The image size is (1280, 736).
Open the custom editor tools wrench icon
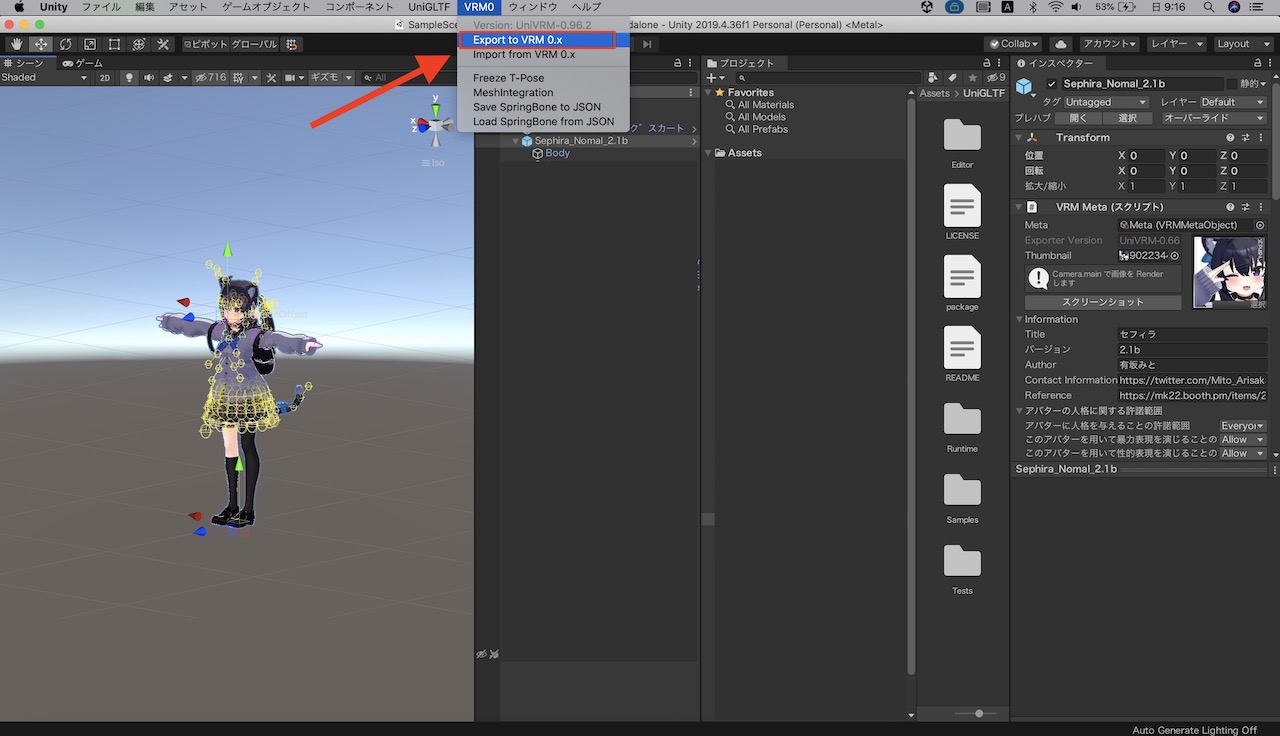[x=164, y=44]
